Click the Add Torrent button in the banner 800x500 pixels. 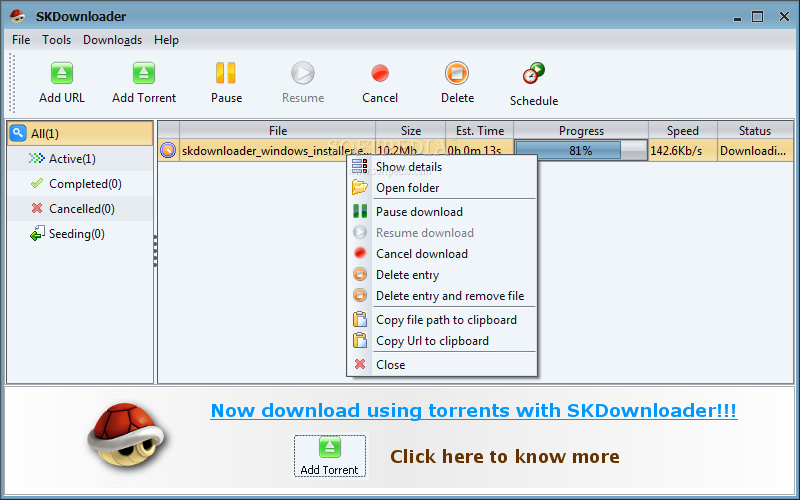pos(330,456)
